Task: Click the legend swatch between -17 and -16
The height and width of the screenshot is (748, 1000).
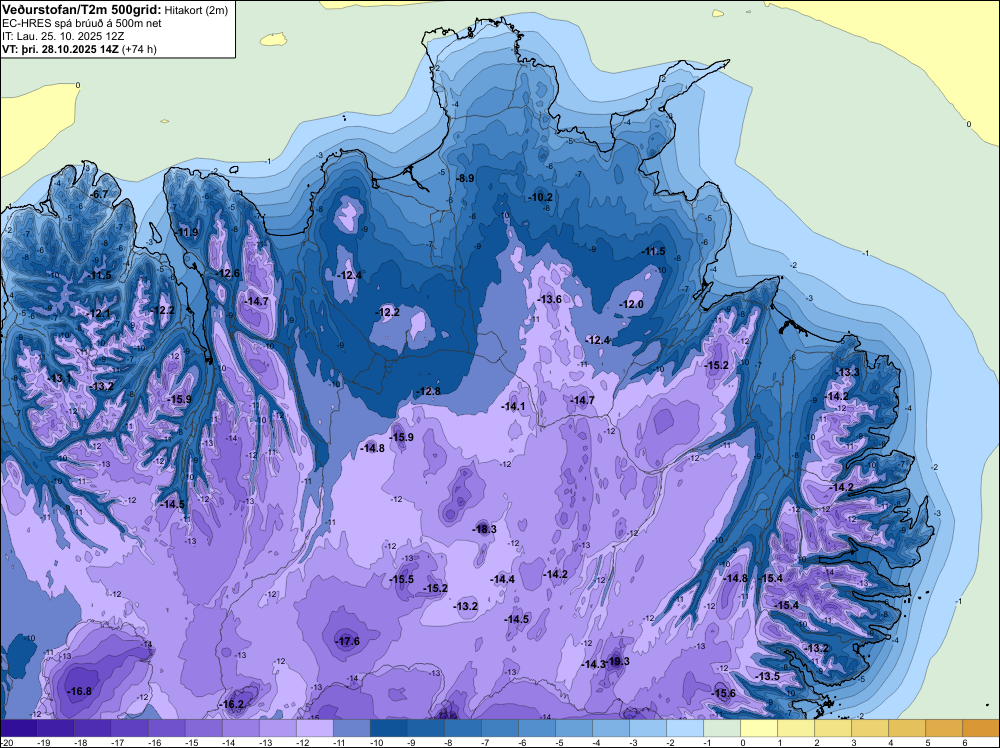Action: (x=130, y=728)
